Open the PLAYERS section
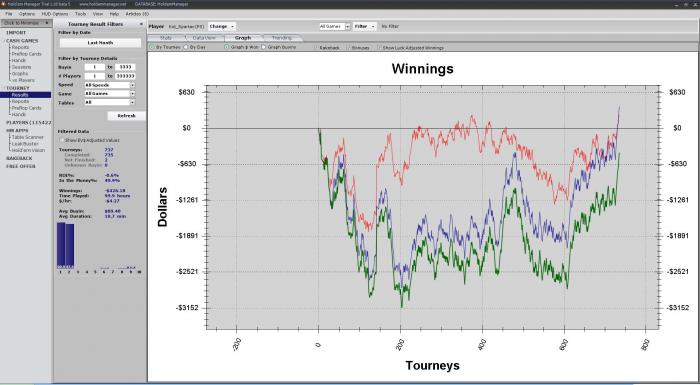Screen dimensions: 700x385 pyautogui.click(x=28, y=122)
